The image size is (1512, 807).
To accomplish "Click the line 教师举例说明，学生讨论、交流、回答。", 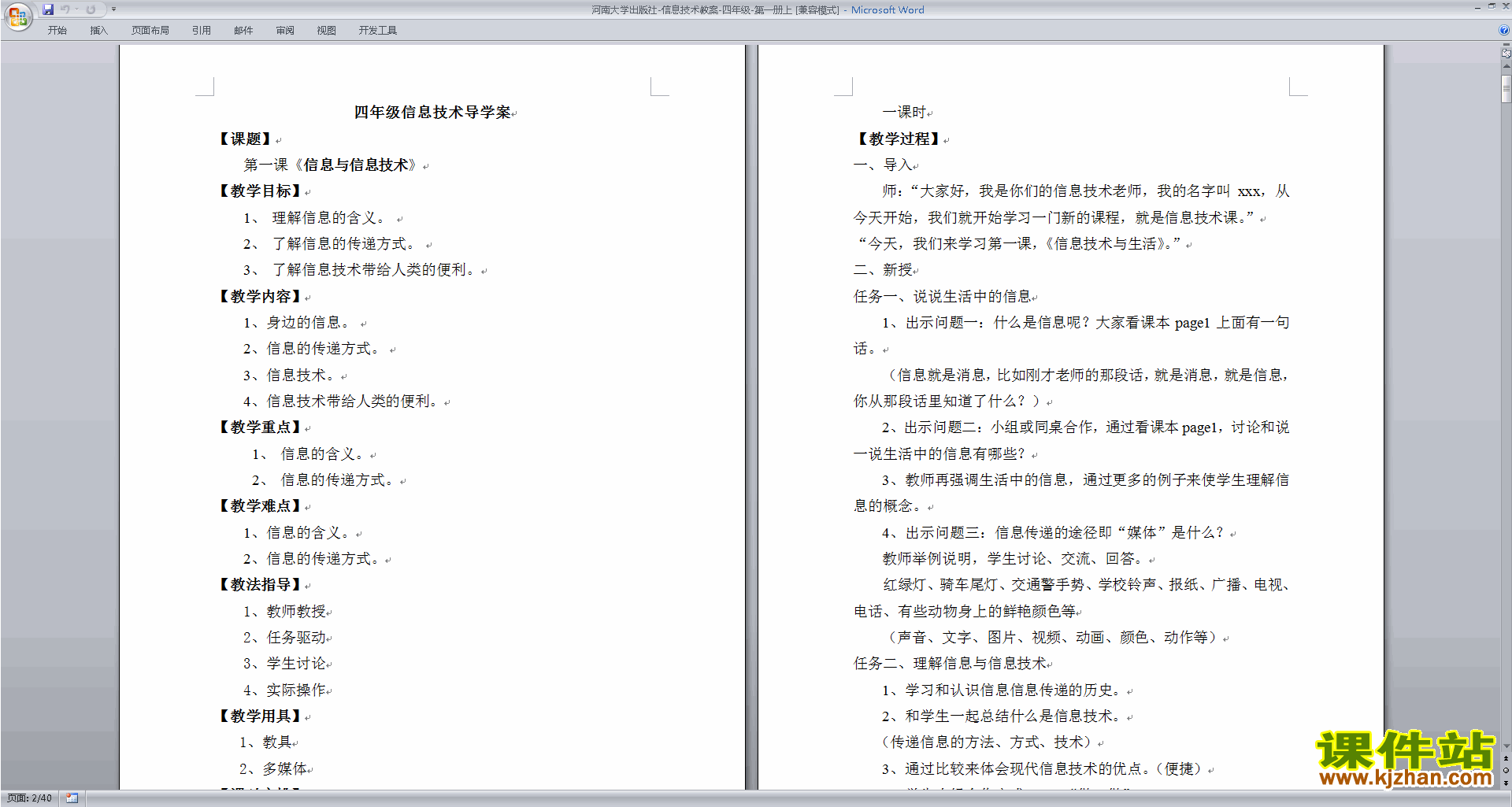I will tap(1015, 559).
